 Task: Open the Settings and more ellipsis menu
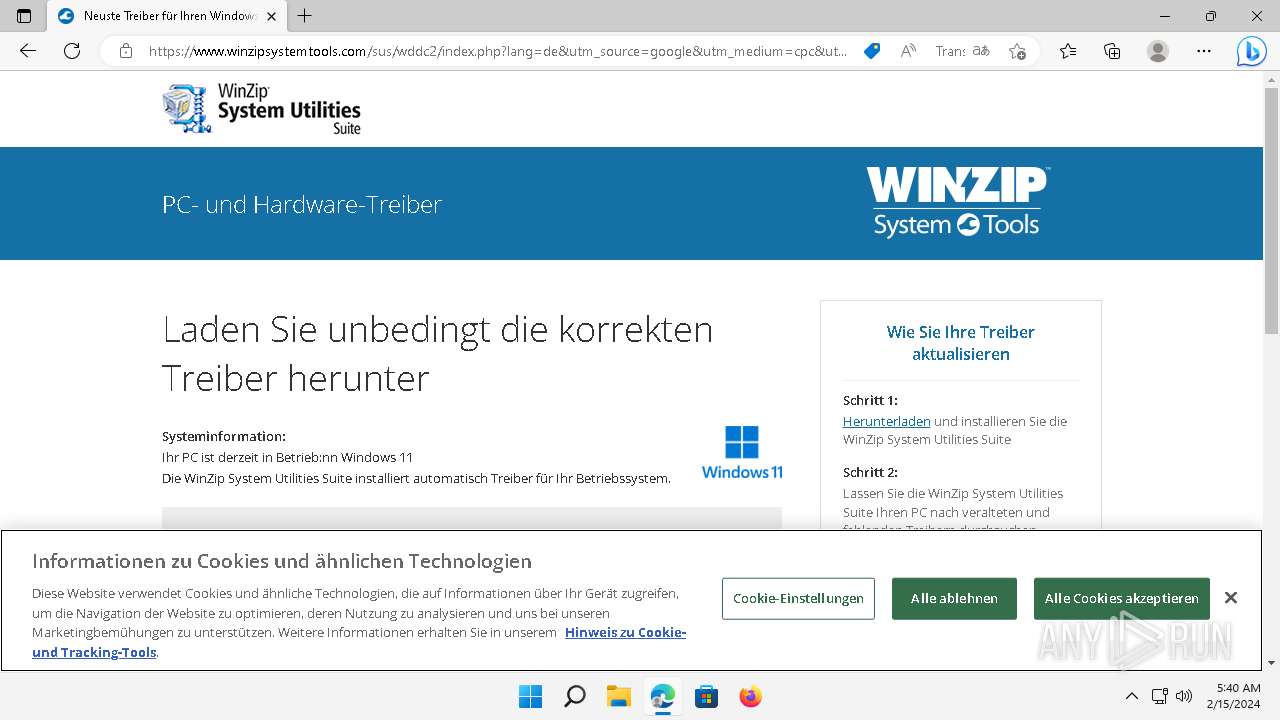(x=1204, y=51)
